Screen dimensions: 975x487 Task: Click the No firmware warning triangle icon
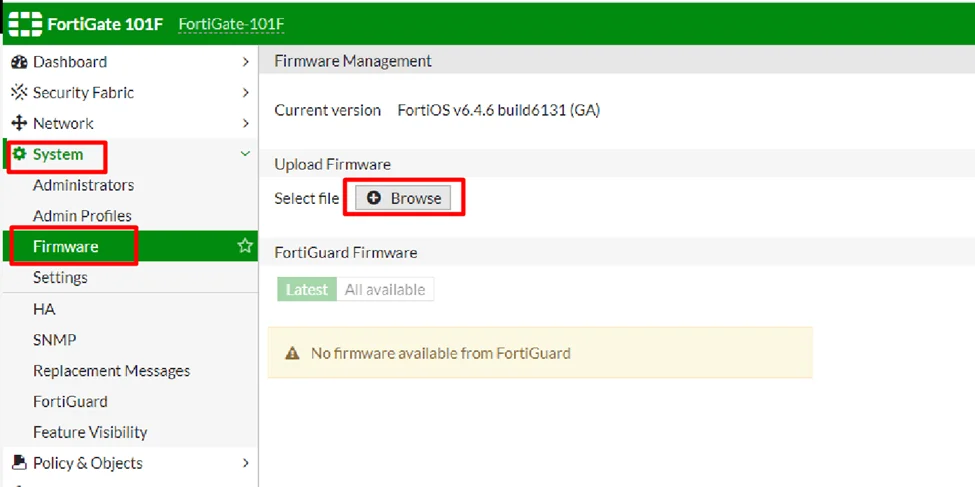[292, 354]
